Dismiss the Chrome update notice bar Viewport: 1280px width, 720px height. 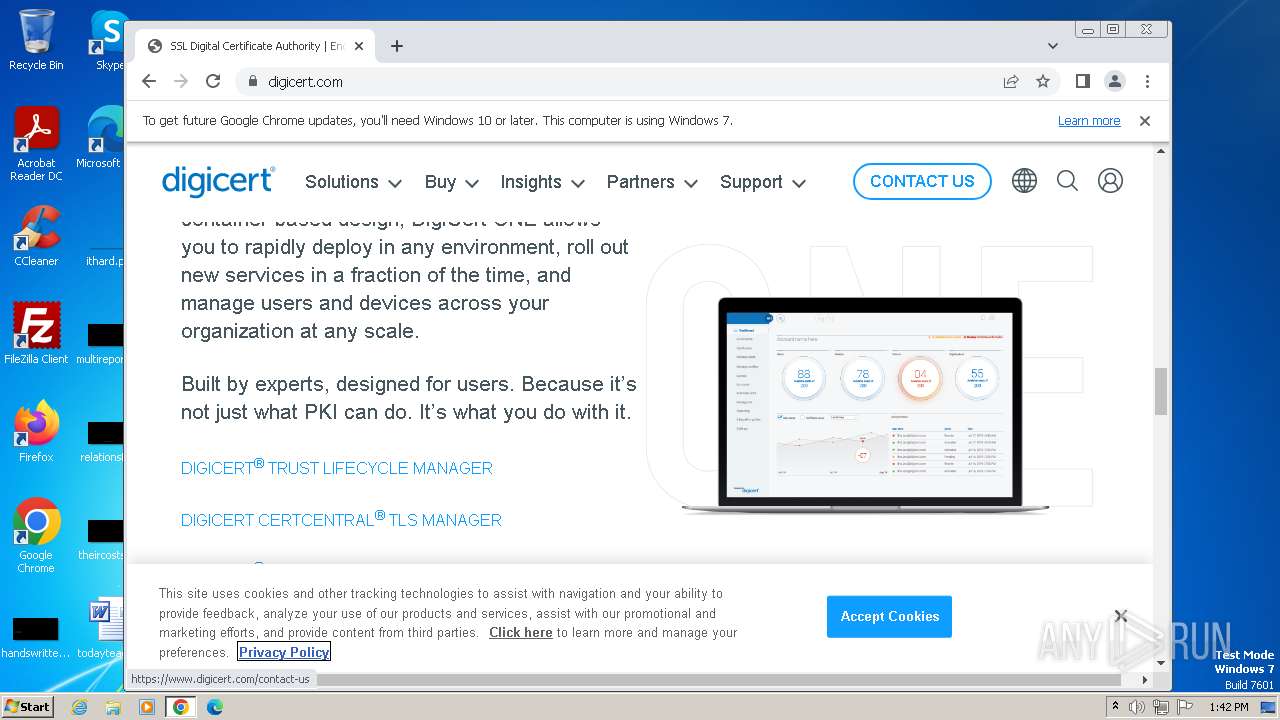pyautogui.click(x=1145, y=121)
